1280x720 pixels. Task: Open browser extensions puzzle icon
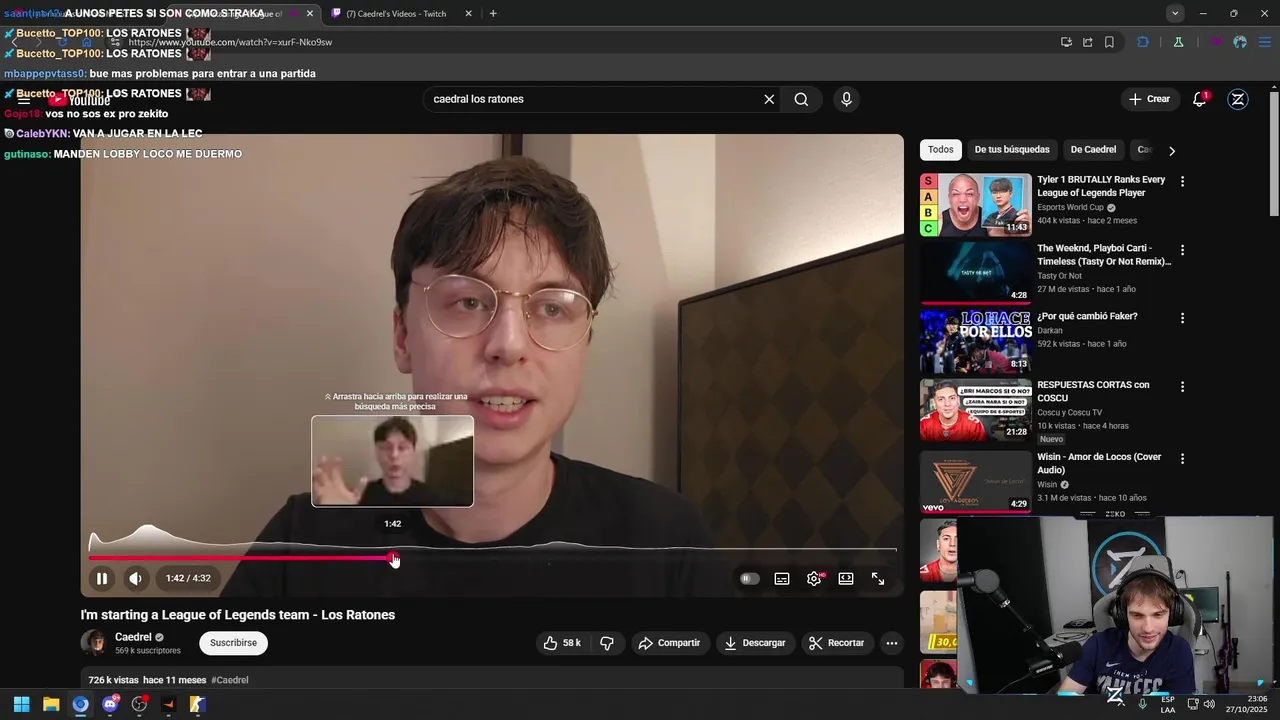pyautogui.click(x=1143, y=42)
